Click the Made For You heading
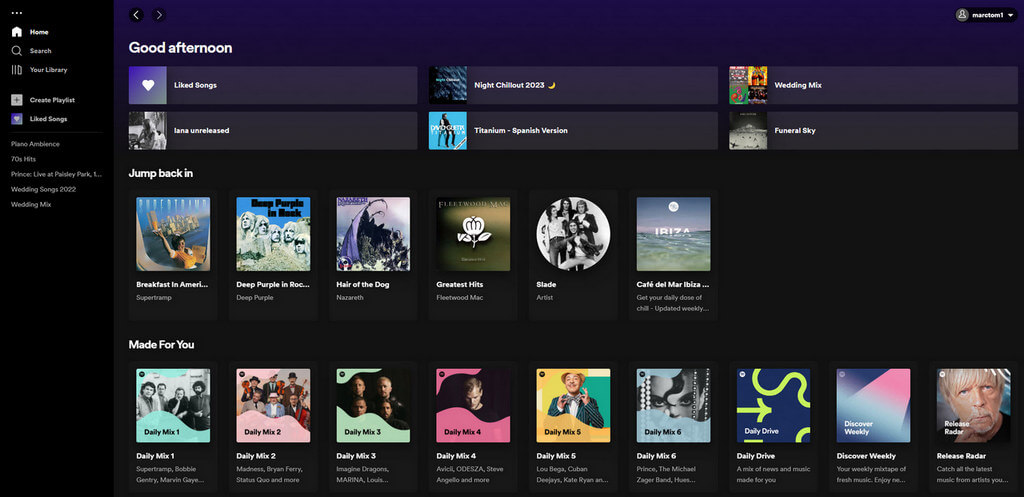The image size is (1024, 497). pyautogui.click(x=161, y=345)
